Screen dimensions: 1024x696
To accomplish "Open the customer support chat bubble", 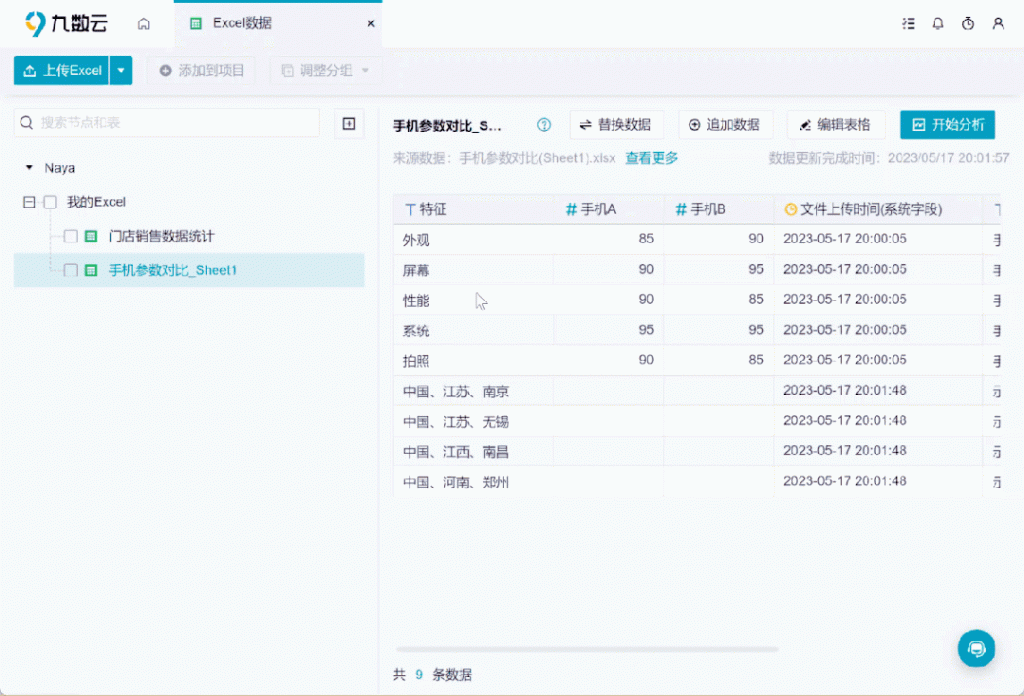I will 976,648.
